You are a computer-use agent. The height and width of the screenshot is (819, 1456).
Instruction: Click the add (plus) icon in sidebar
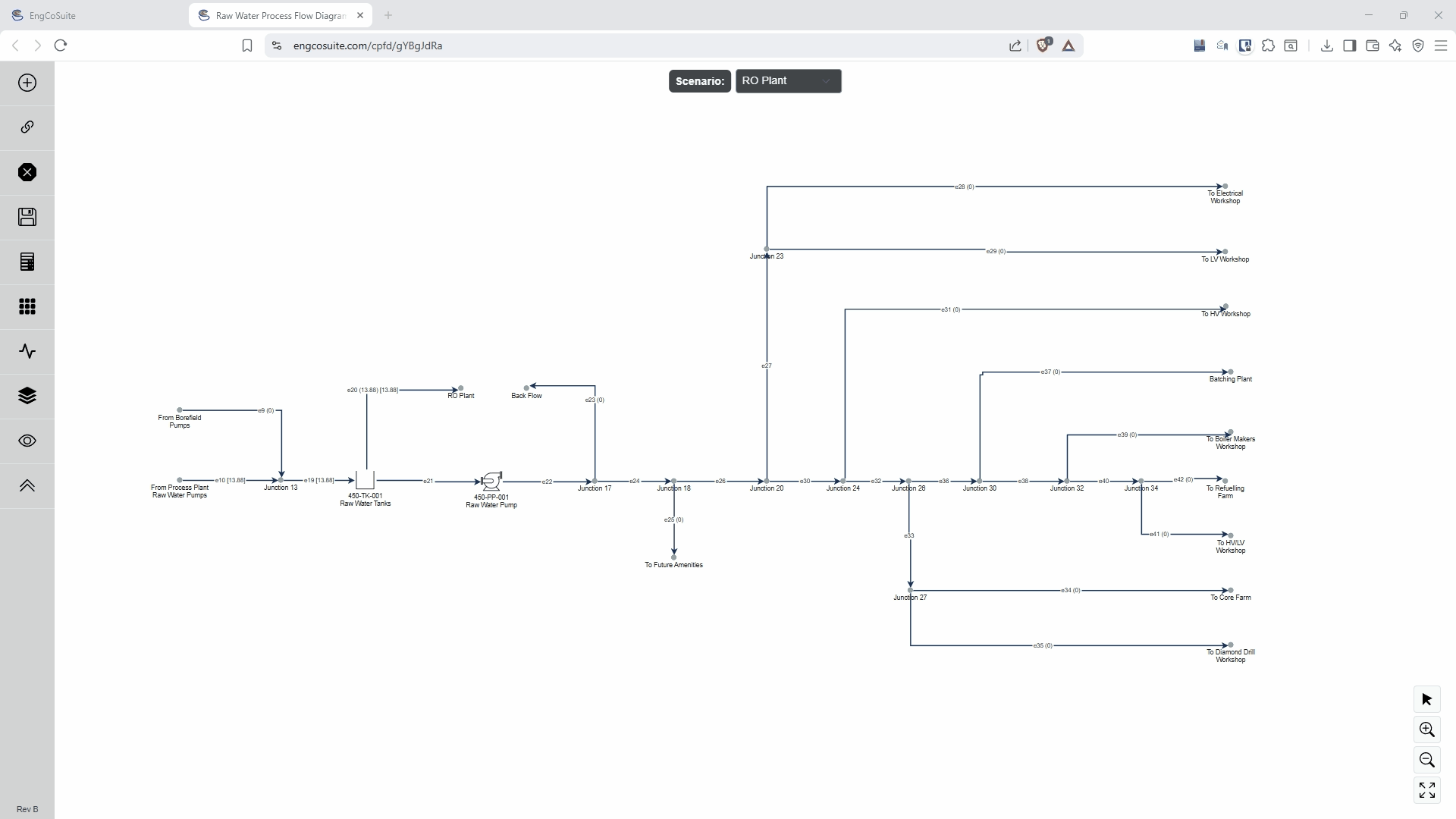click(27, 83)
